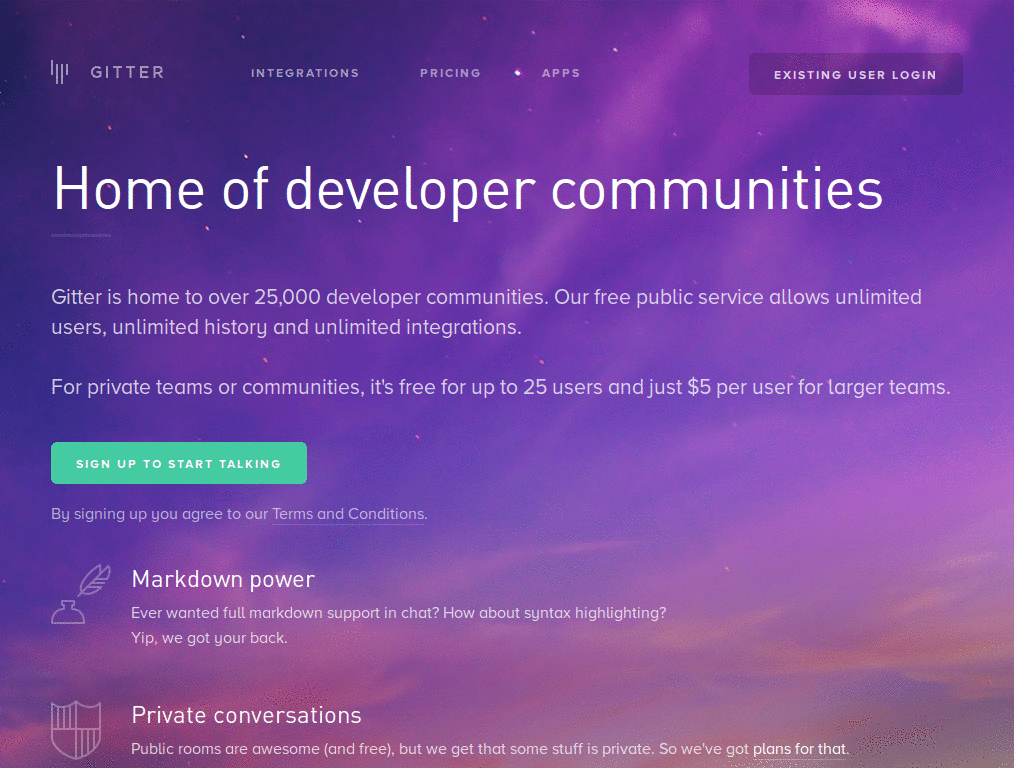1024x768 pixels.
Task: Open the Apps nav link
Action: click(560, 73)
